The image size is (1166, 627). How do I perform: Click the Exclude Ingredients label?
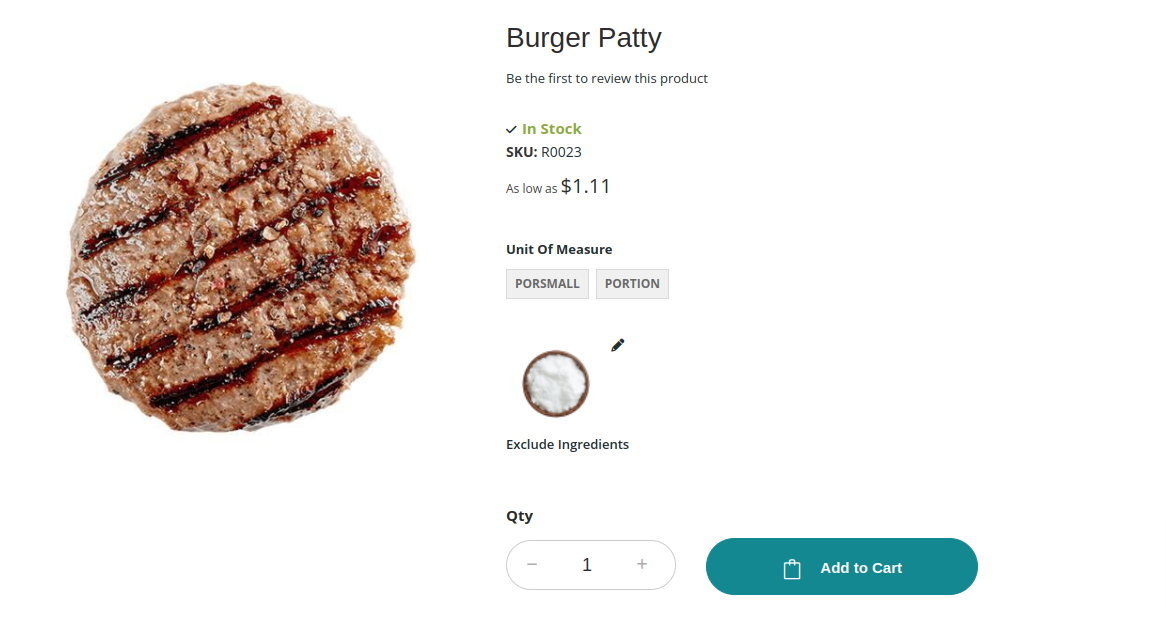tap(567, 445)
